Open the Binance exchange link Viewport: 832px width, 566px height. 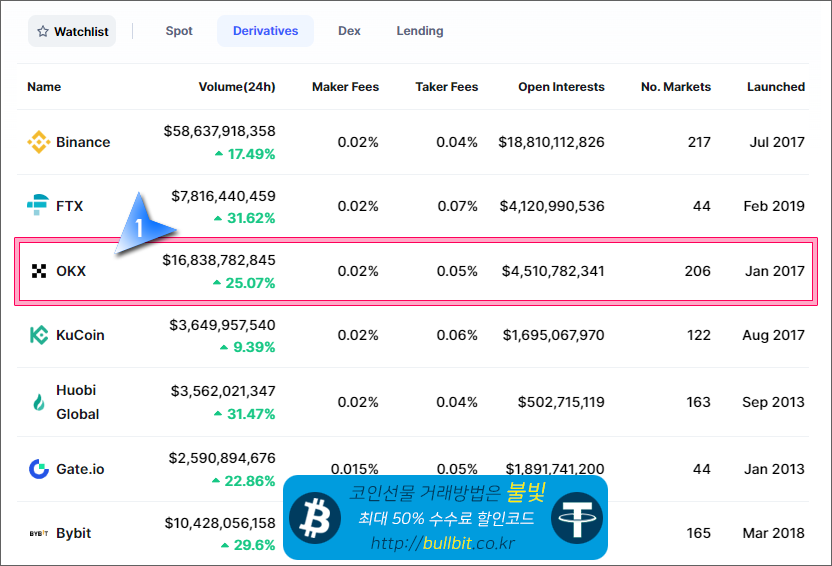(83, 142)
